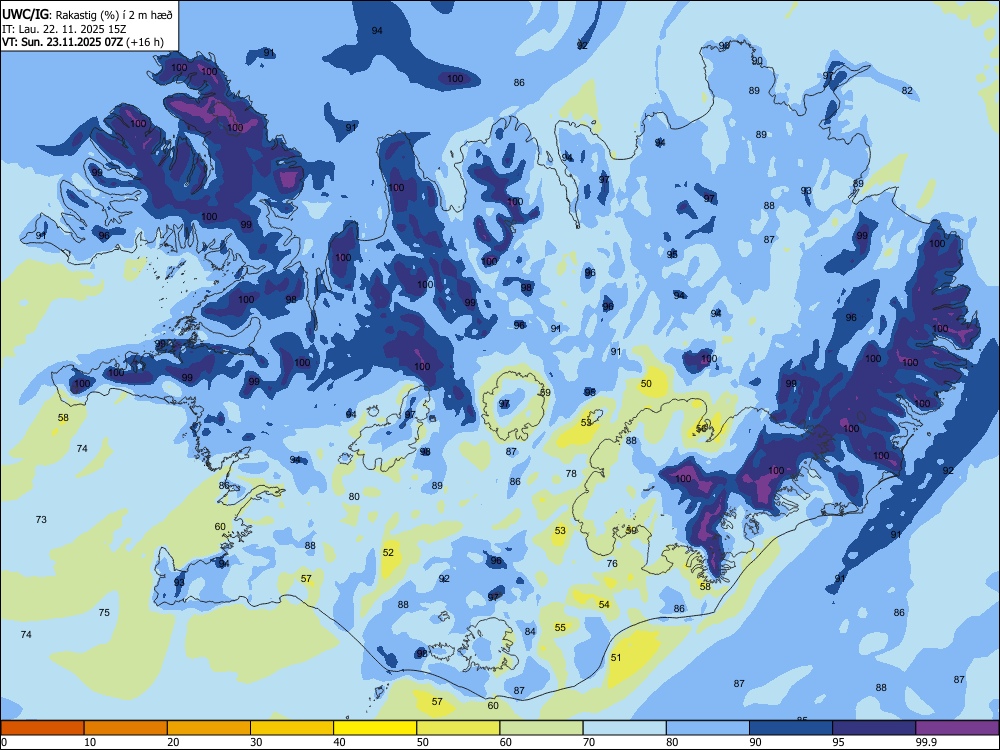Click the 90–95 dark blue legend swatch
This screenshot has width=1000, height=750.
pyautogui.click(x=791, y=728)
